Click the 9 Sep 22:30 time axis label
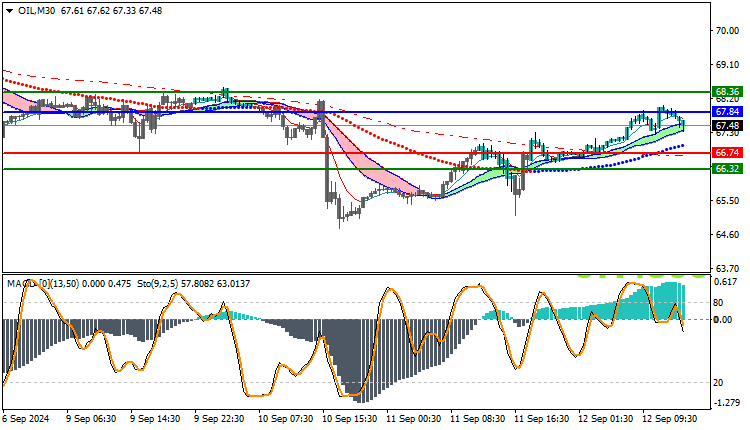The width and height of the screenshot is (750, 430). [219, 419]
